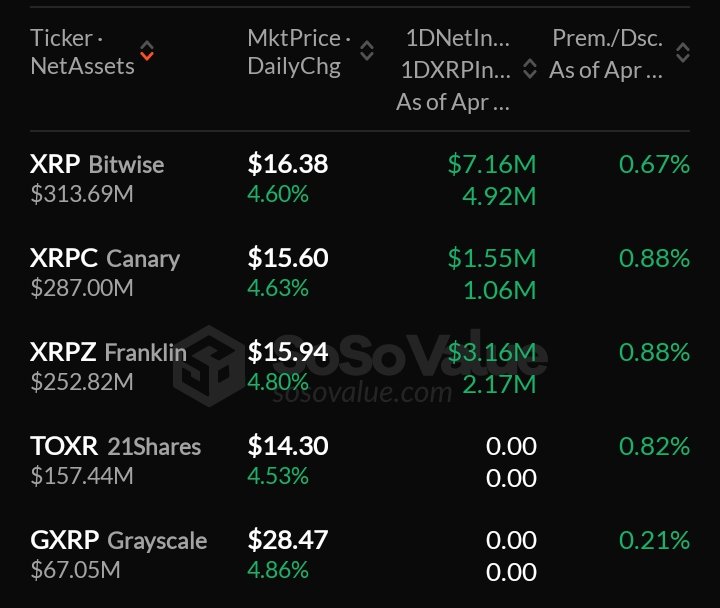Open the TOXR 21Shares ticker row
Viewport: 720px width, 608px height.
coord(115,446)
